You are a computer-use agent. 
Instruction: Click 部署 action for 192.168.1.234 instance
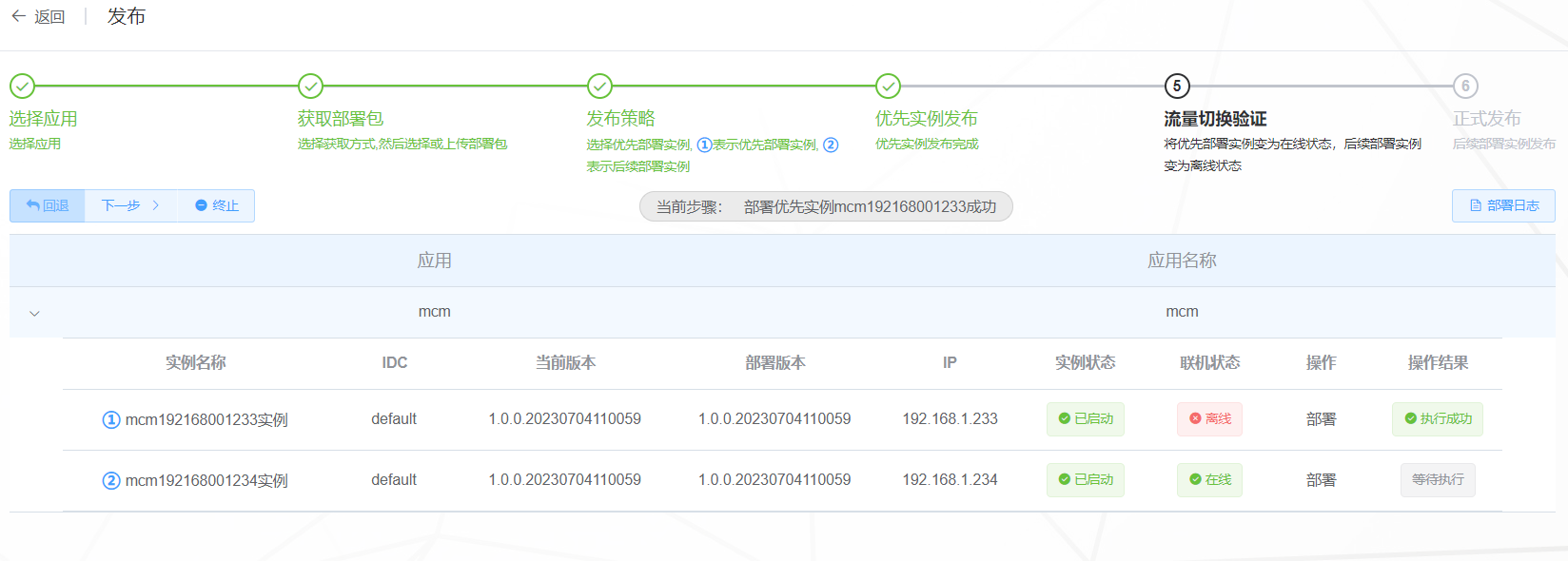(1322, 480)
